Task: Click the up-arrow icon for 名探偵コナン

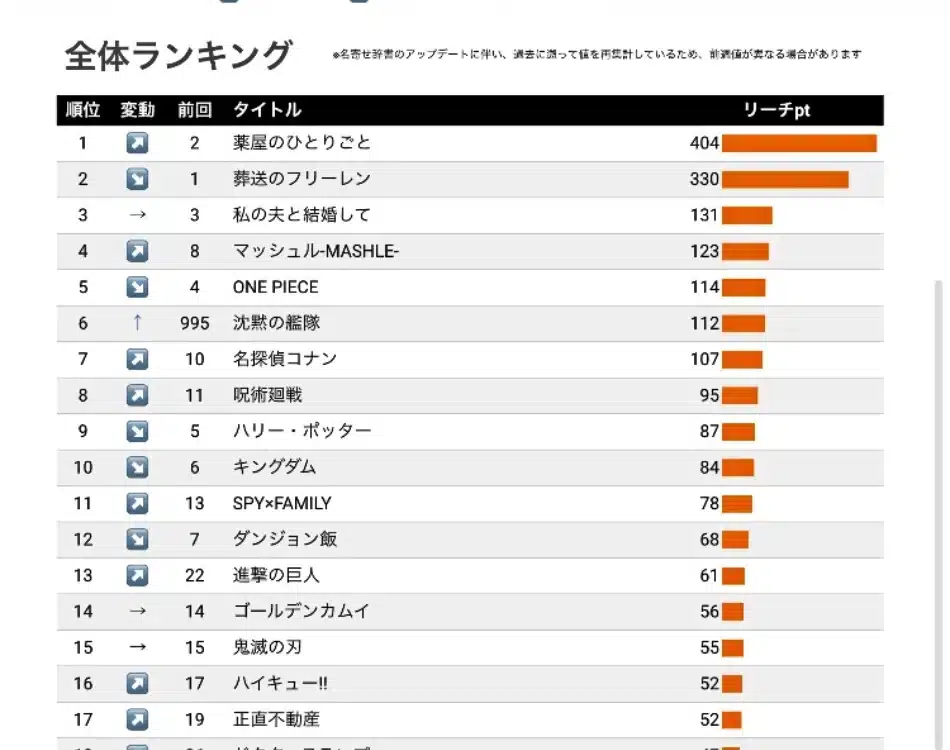Action: pyautogui.click(x=137, y=359)
